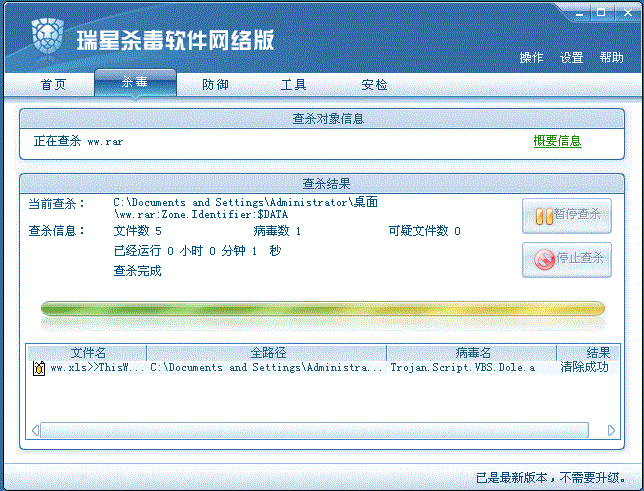Sort by 文件名 column header

pos(87,353)
